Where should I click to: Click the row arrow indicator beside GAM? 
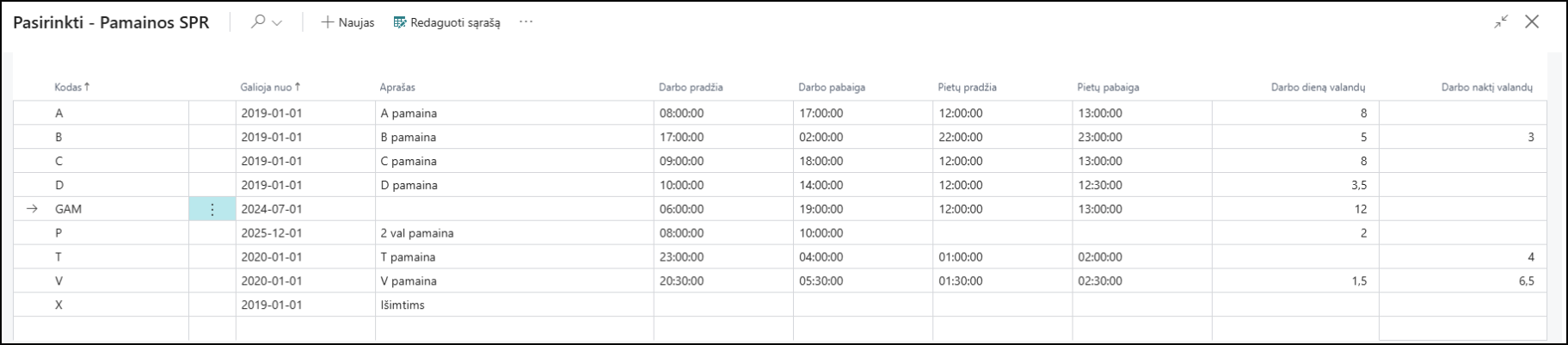coord(32,209)
